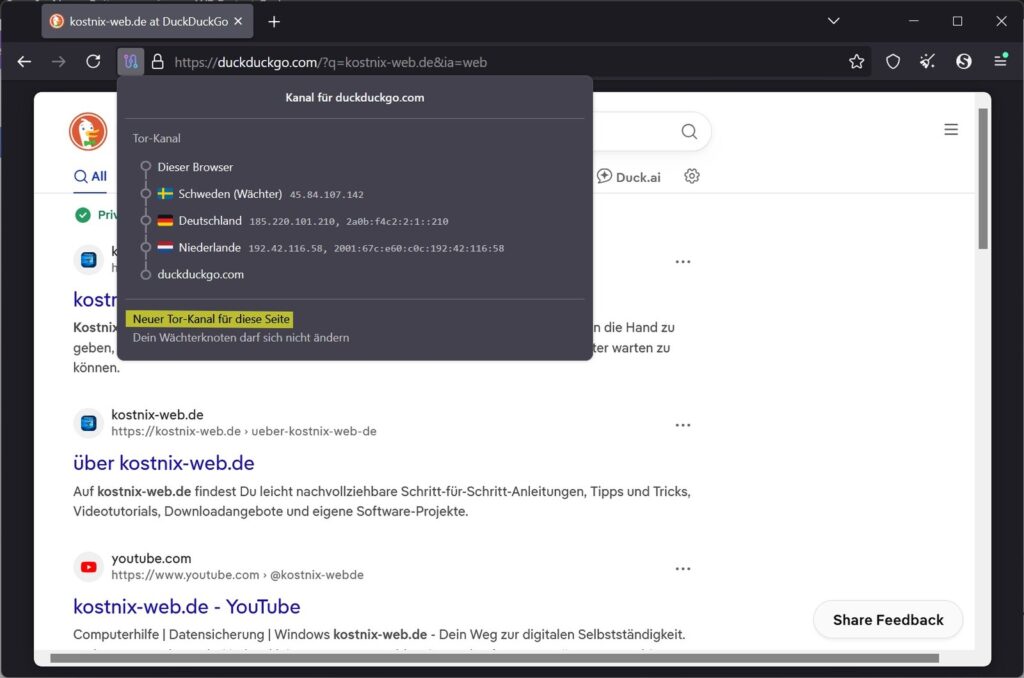This screenshot has height=678, width=1024.
Task: Click Neuer Tor-Kanal für diese Seite
Action: [x=210, y=319]
